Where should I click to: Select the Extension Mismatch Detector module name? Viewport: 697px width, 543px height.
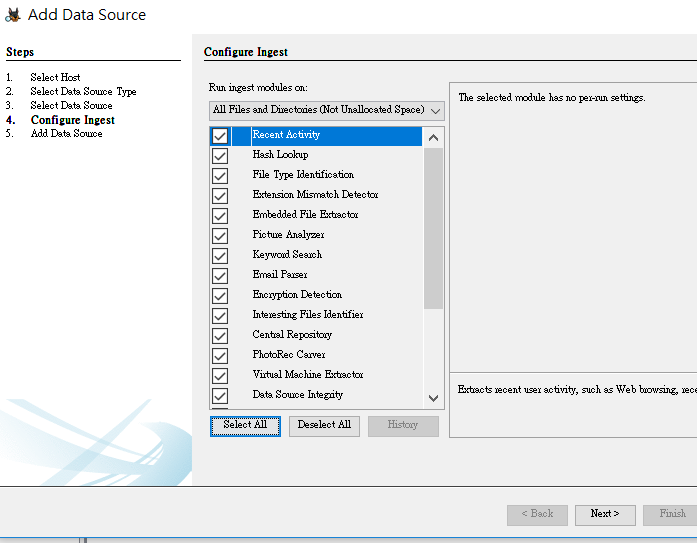click(315, 195)
